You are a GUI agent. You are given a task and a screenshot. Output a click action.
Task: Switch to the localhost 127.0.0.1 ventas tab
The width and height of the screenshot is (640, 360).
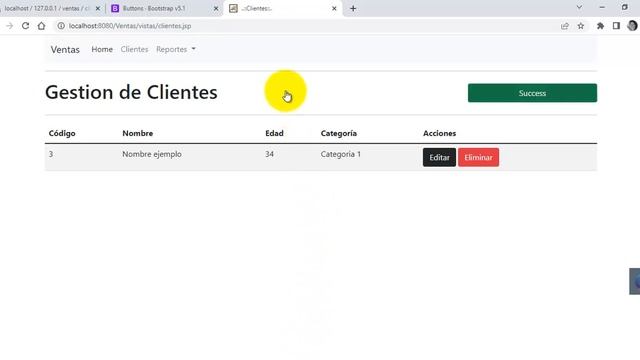[51, 8]
